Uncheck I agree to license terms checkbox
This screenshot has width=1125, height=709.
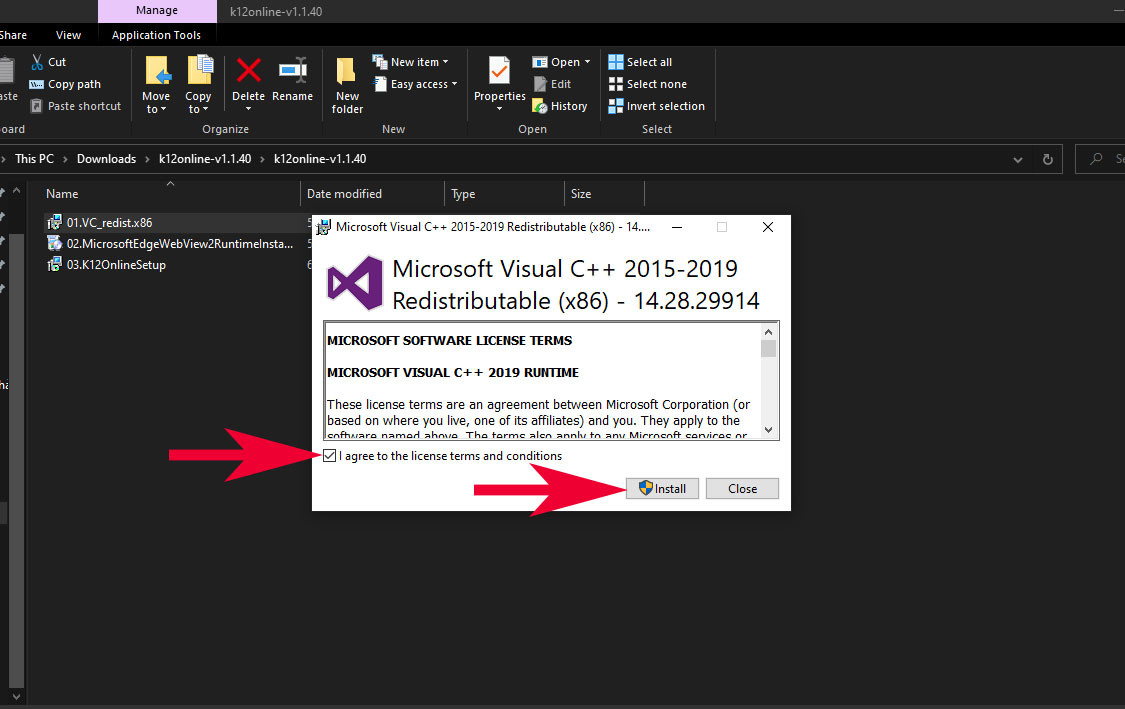point(330,456)
